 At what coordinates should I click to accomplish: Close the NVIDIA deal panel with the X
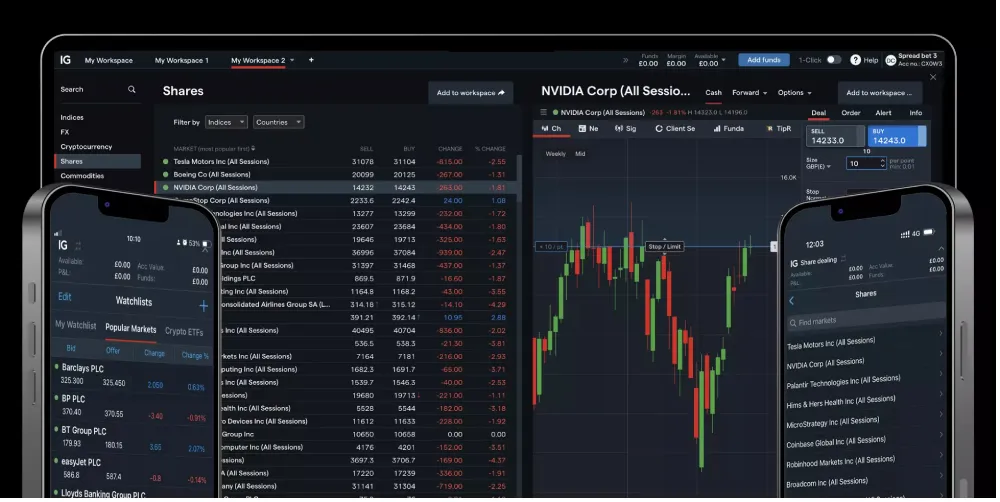933,77
